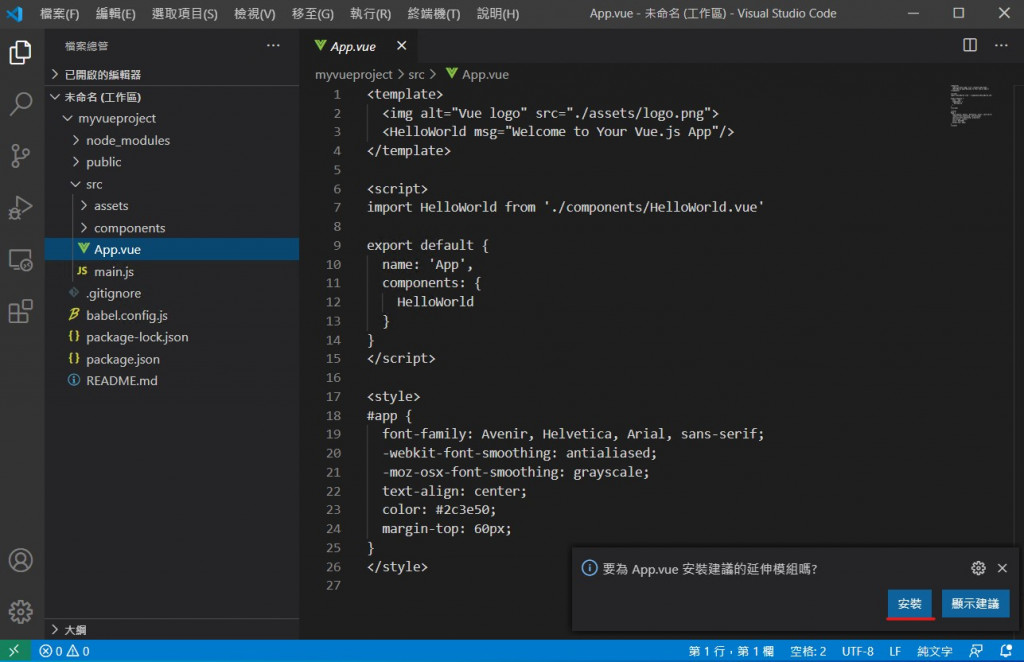
Task: Click line number 17 in the gutter
Action: coord(333,396)
